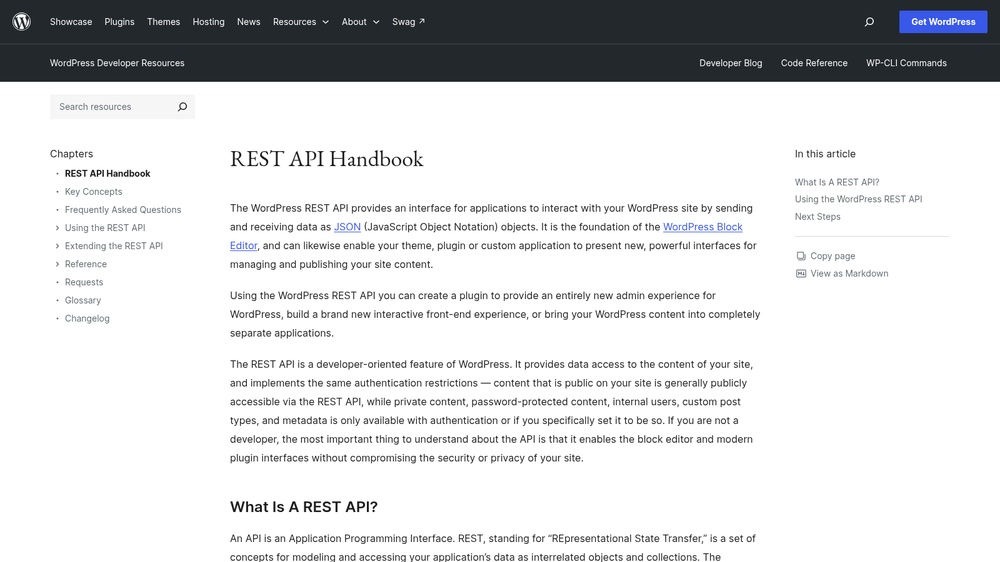Open the News menu item

click(249, 22)
